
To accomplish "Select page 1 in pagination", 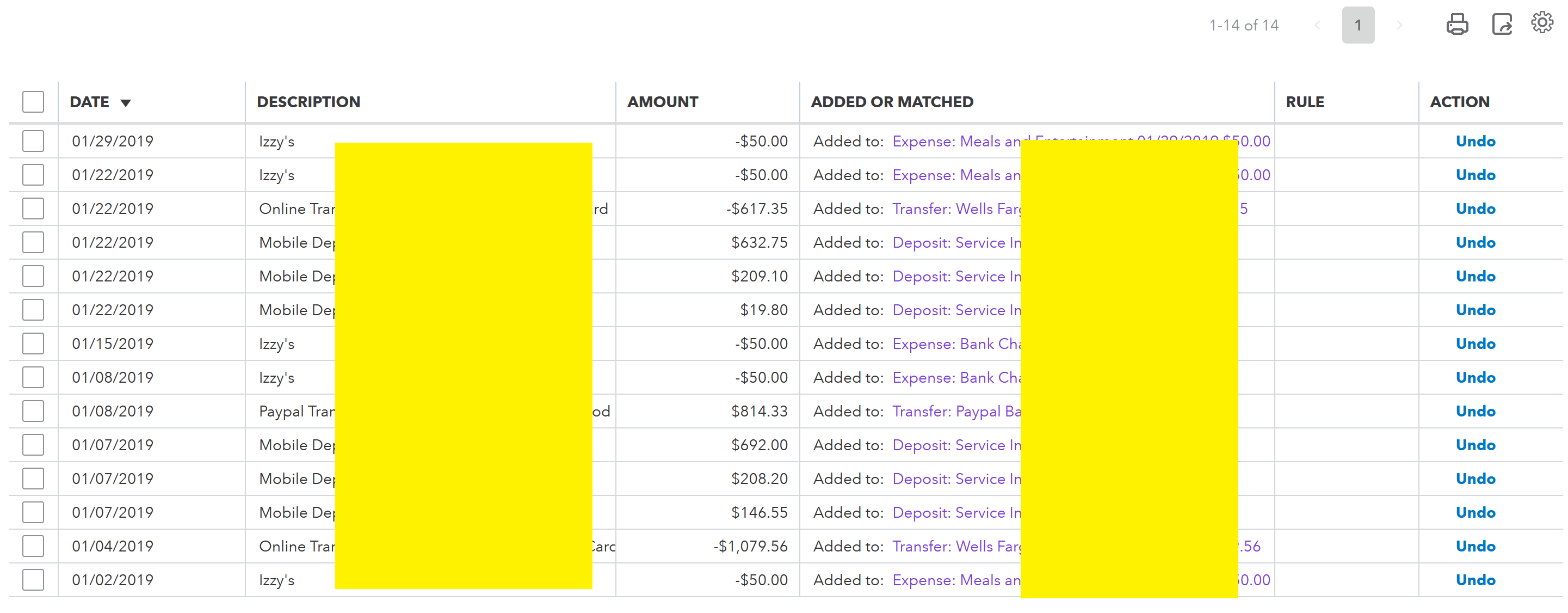I will tap(1357, 25).
